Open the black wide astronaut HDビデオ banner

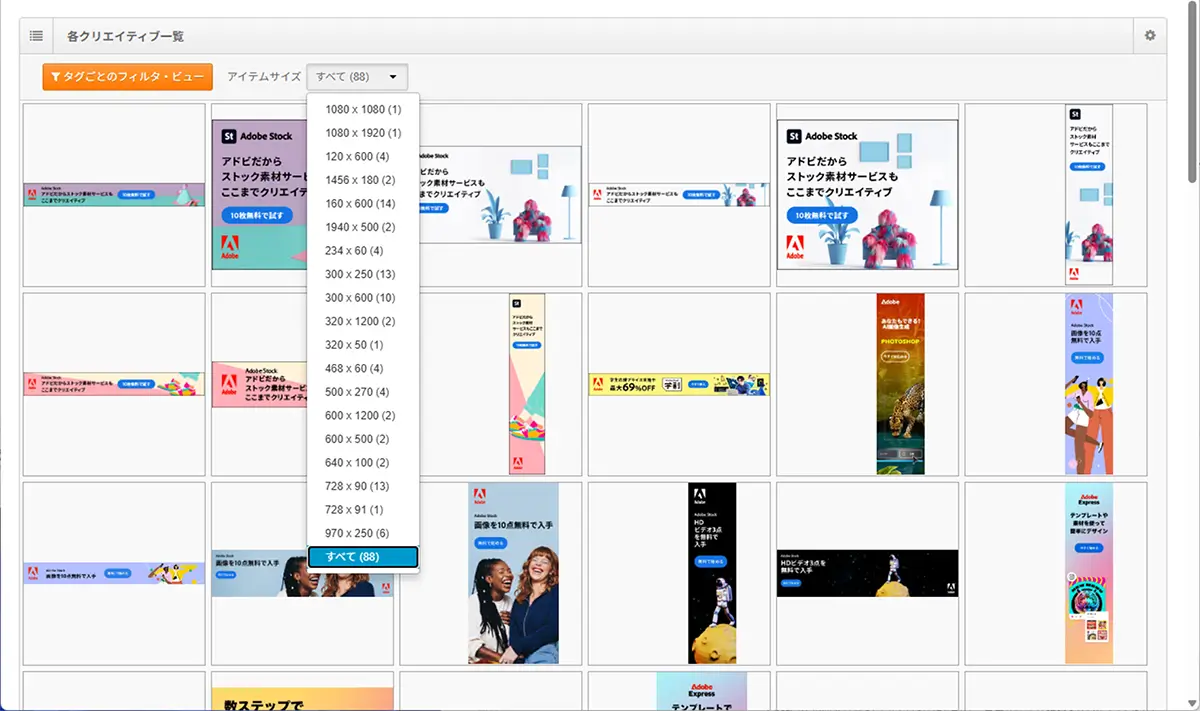tap(867, 573)
